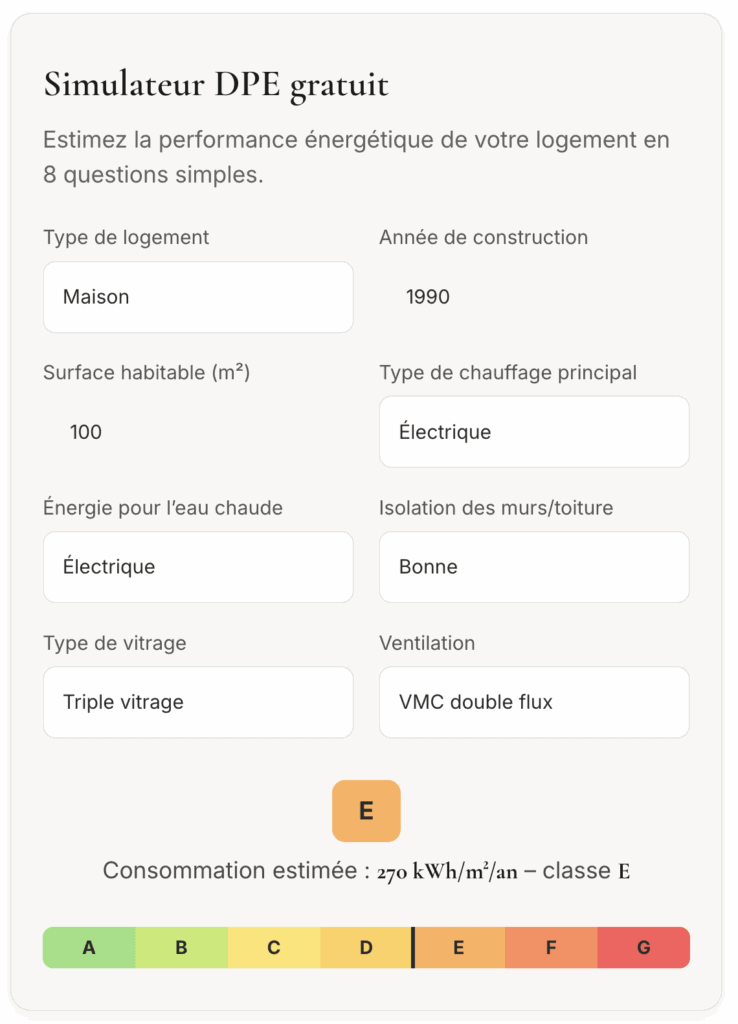Click the orange E result badge
This screenshot has width=738, height=1024.
(x=366, y=811)
